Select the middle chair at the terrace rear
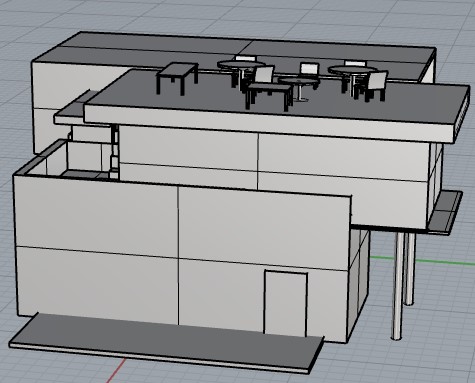Screen dimensions: 475x383 click(x=309, y=72)
